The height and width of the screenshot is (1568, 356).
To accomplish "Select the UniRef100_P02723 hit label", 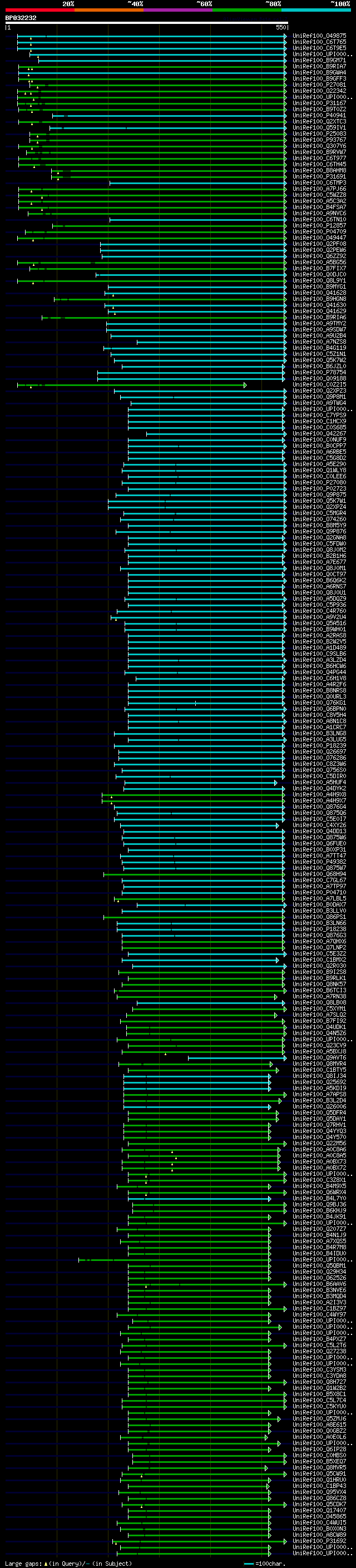I will click(319, 489).
